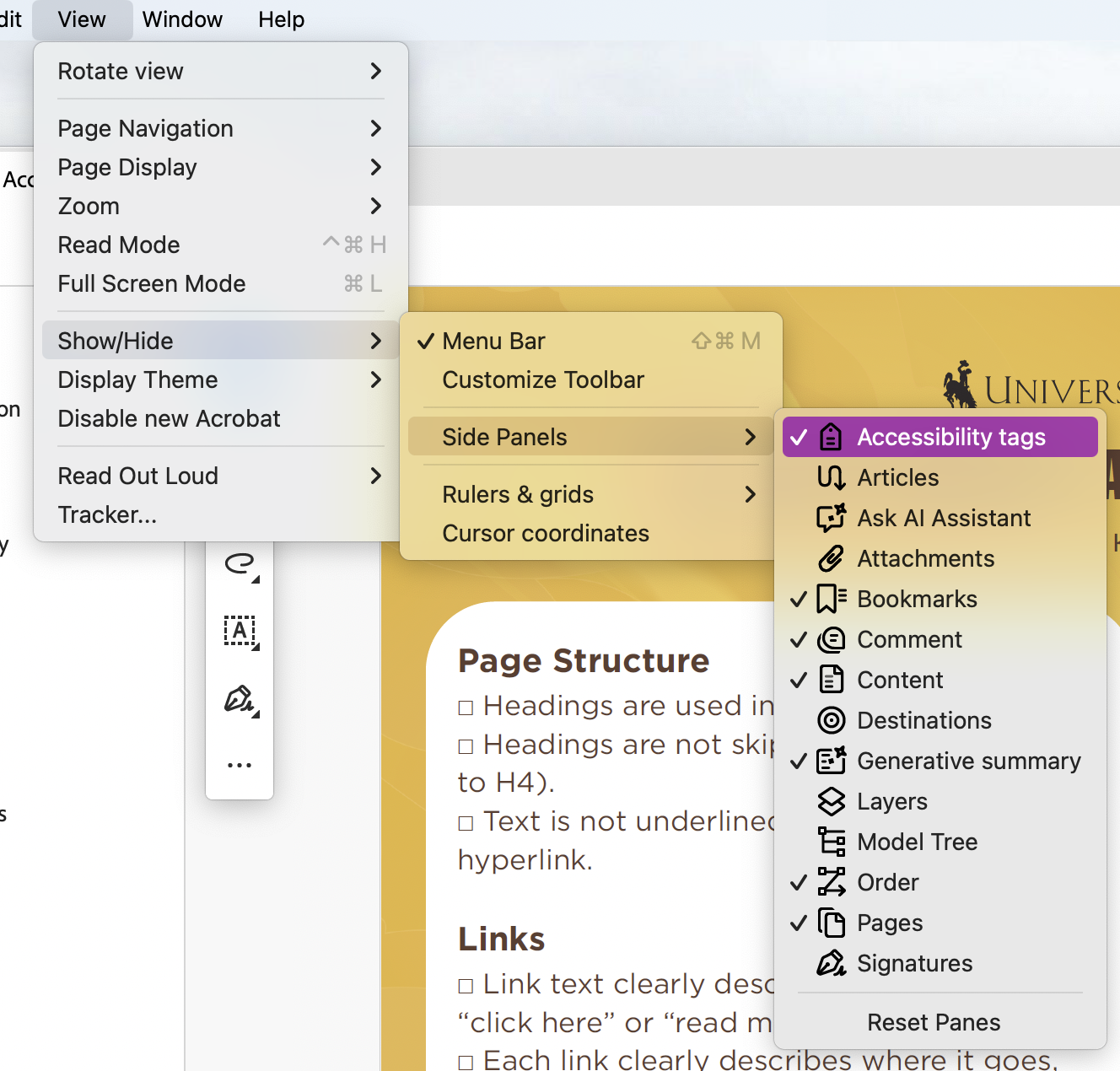This screenshot has width=1120, height=1071.
Task: Uncheck the Comment side panel checkmark
Action: [799, 639]
